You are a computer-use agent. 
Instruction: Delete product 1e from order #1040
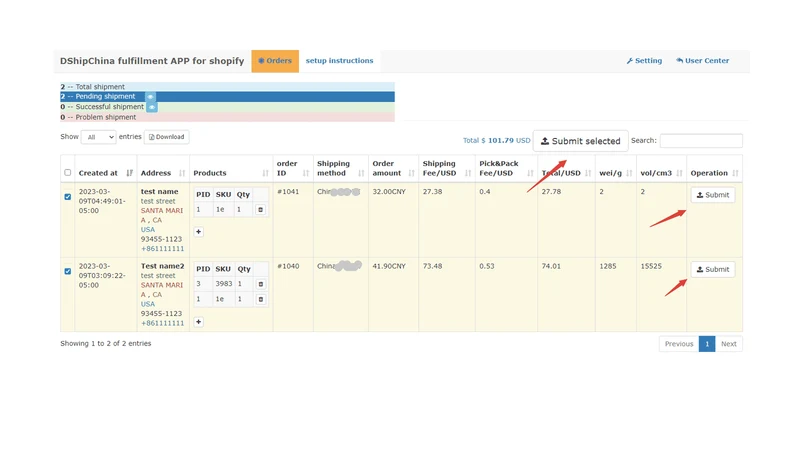coord(260,299)
